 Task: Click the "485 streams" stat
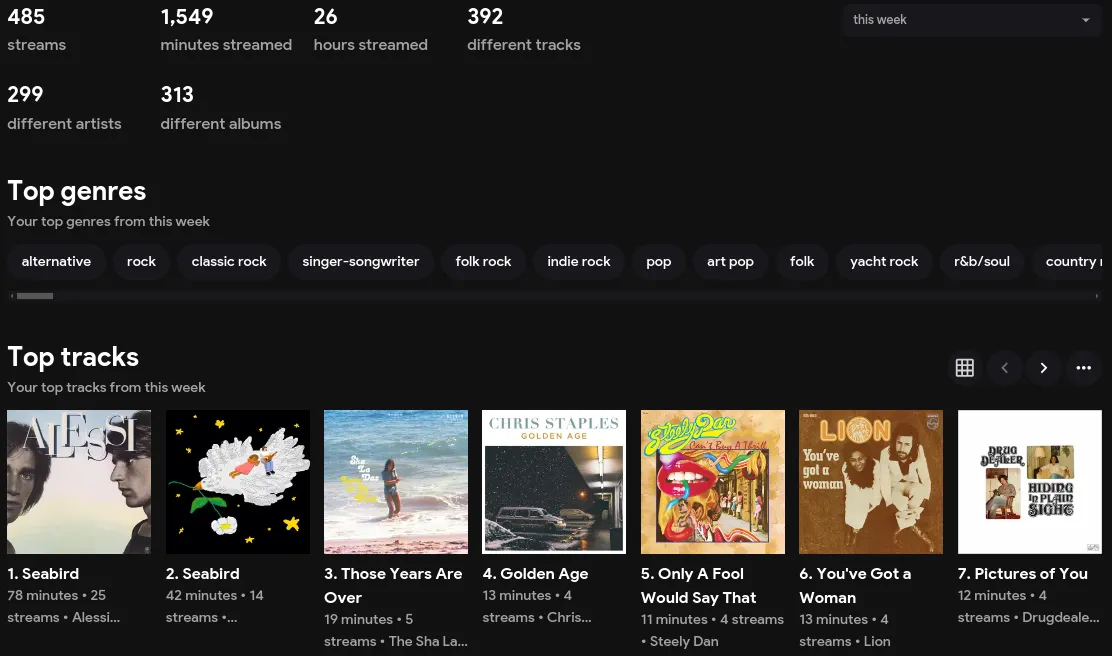point(37,29)
